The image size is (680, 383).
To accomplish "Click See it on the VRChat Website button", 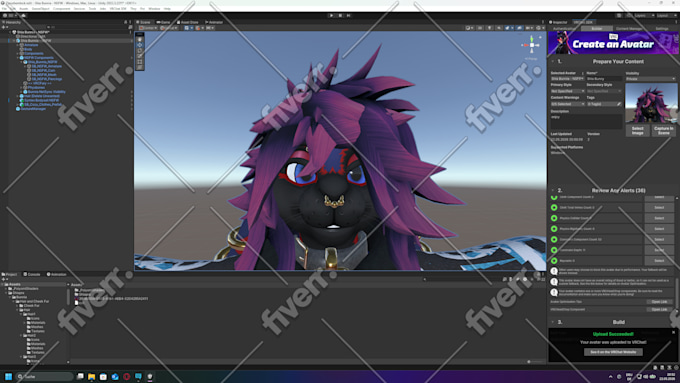I will point(613,352).
